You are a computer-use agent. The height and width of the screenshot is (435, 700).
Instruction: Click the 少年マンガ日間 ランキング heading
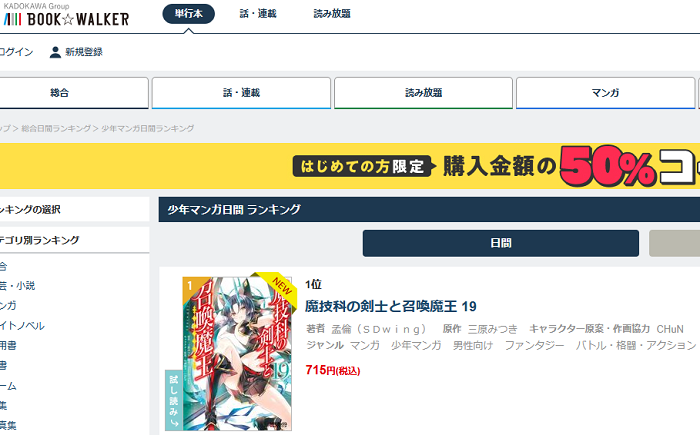(234, 209)
